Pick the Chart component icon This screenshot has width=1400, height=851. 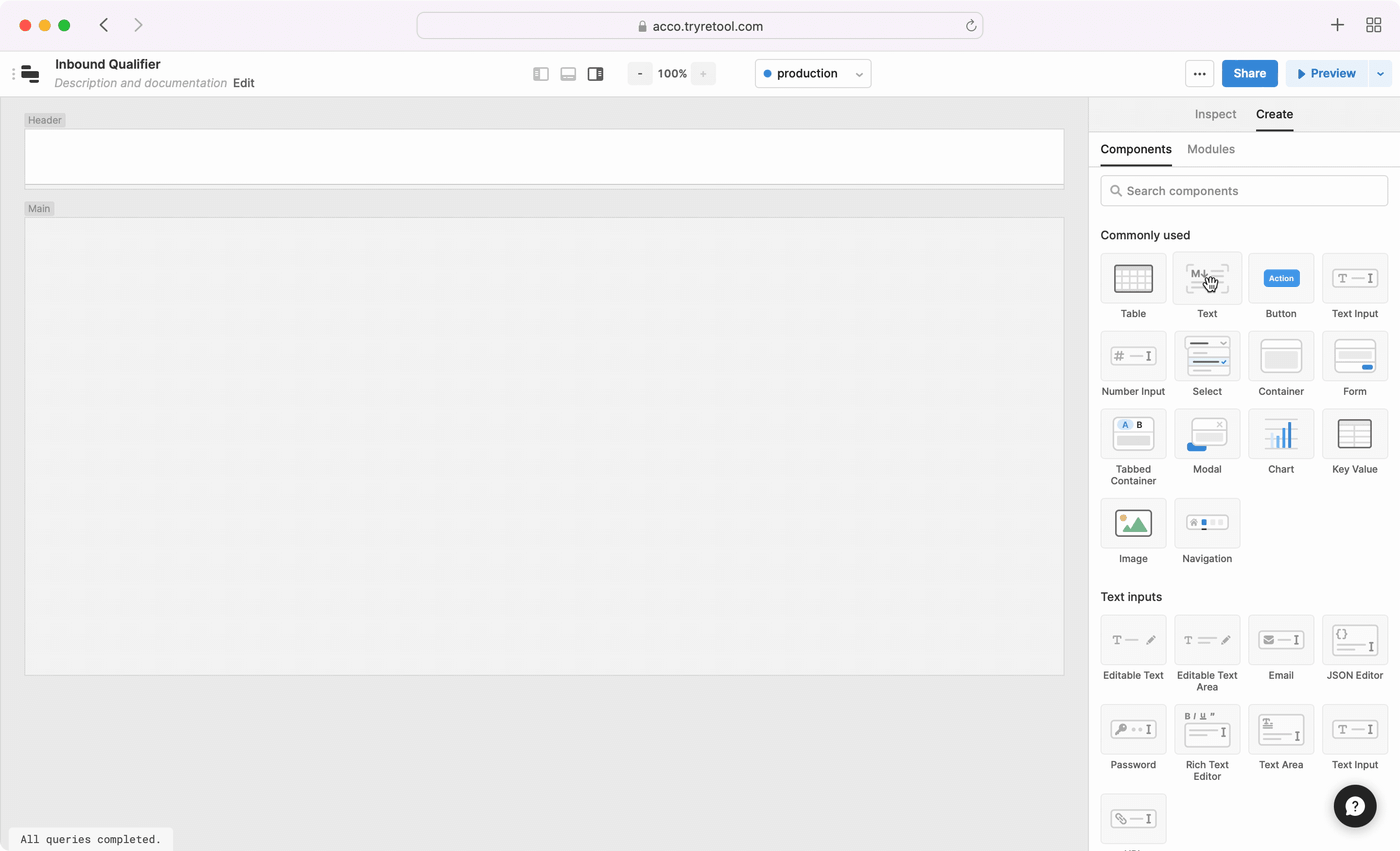point(1281,434)
